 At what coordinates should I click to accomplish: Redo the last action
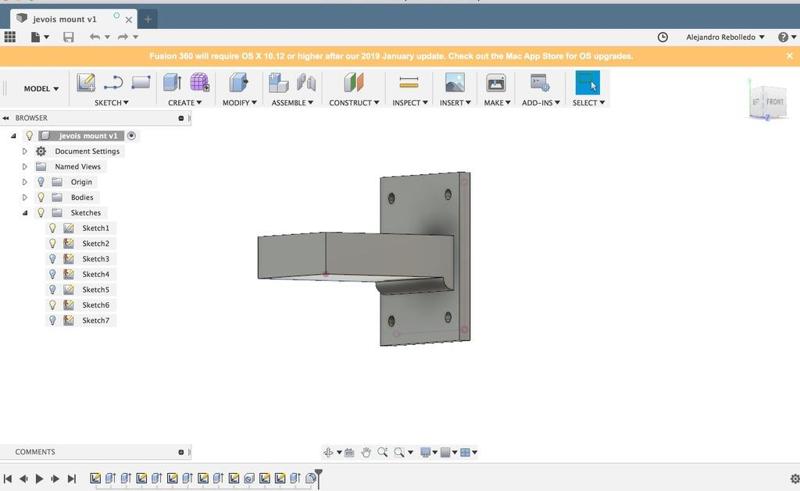(x=123, y=37)
